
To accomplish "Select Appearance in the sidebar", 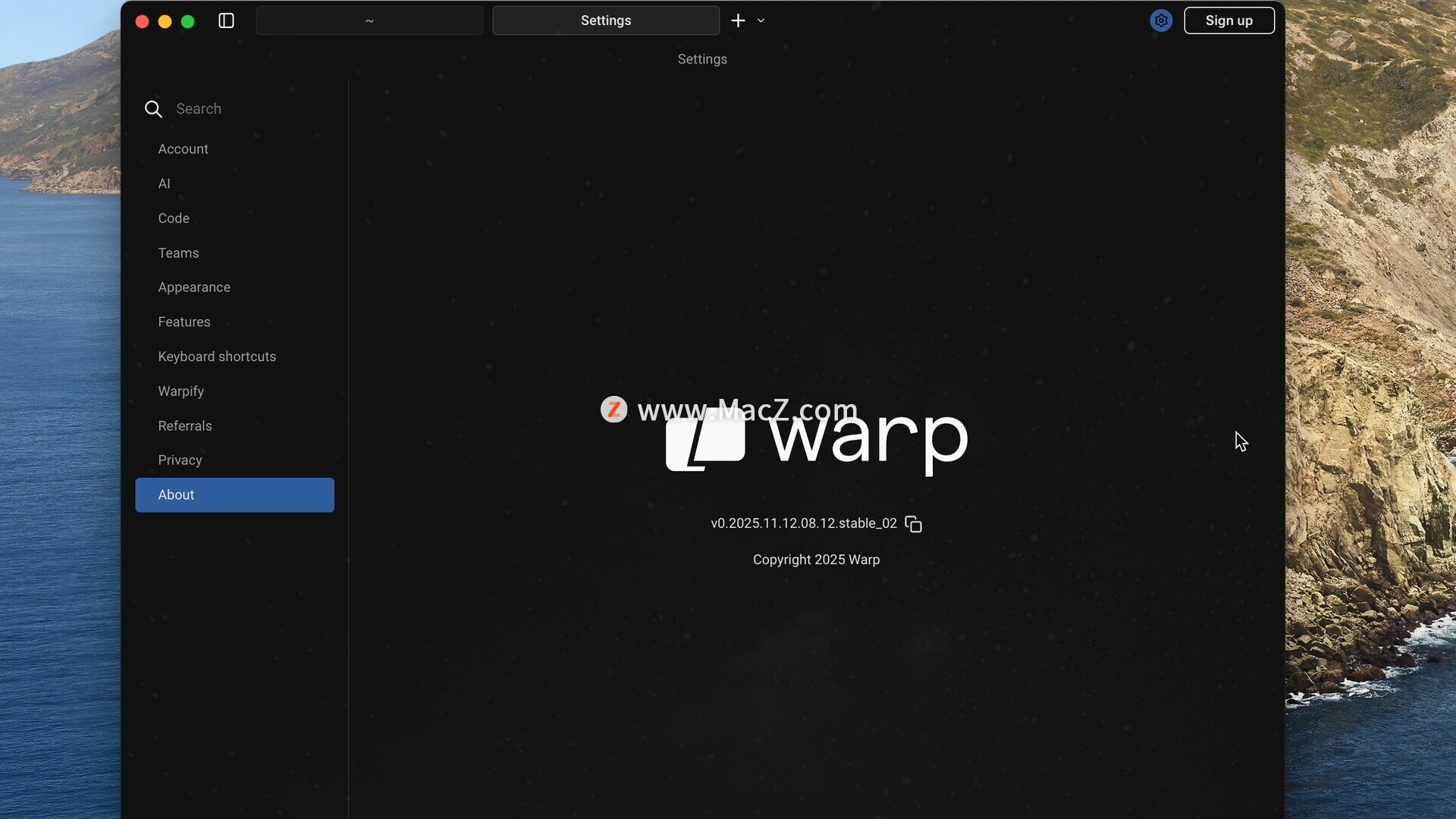I will point(194,287).
